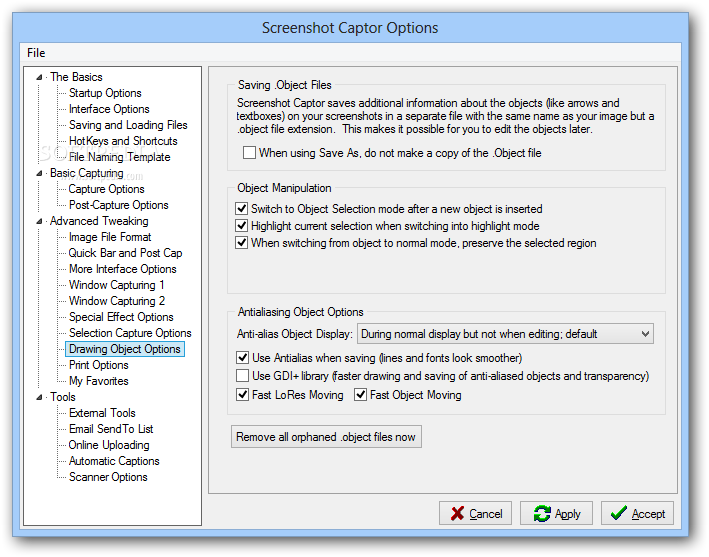
Task: Collapse The Basics tree node
Action: point(39,77)
